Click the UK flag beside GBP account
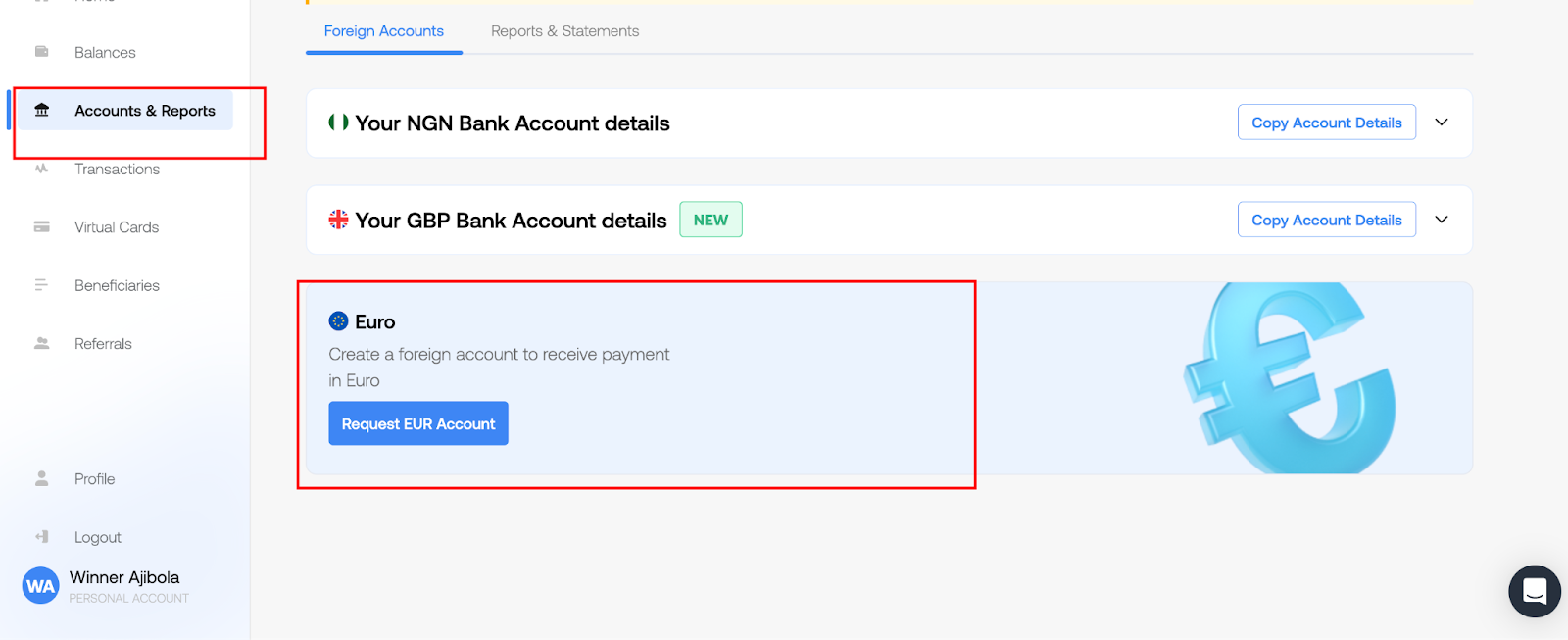1568x640 pixels. (x=338, y=220)
